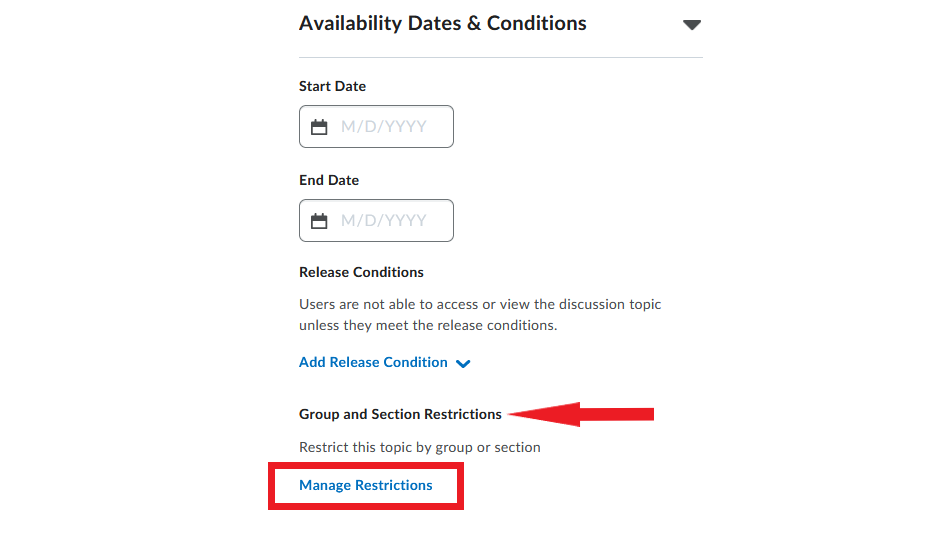Focus the Start Date M/D/YYYY field
The image size is (927, 553).
pos(376,127)
